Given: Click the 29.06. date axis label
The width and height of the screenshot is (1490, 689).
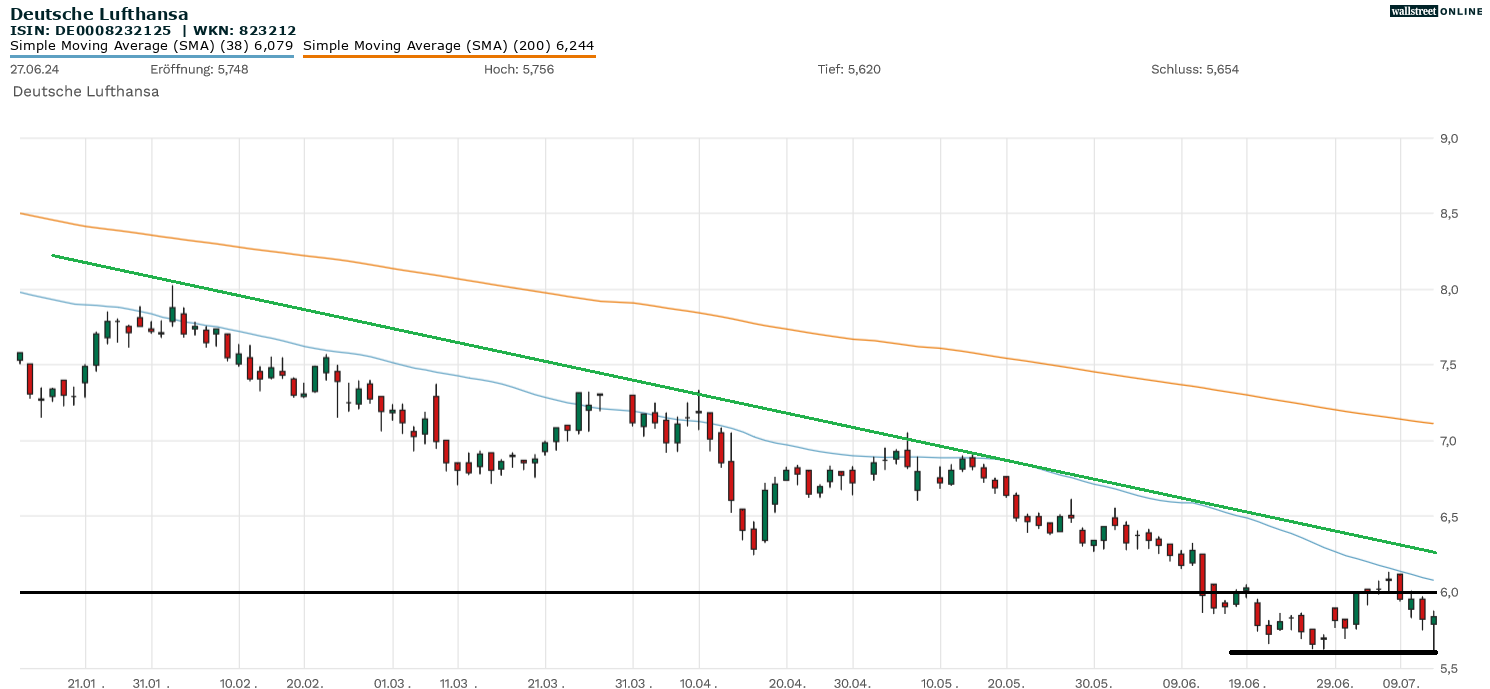Looking at the screenshot, I should 1335,683.
